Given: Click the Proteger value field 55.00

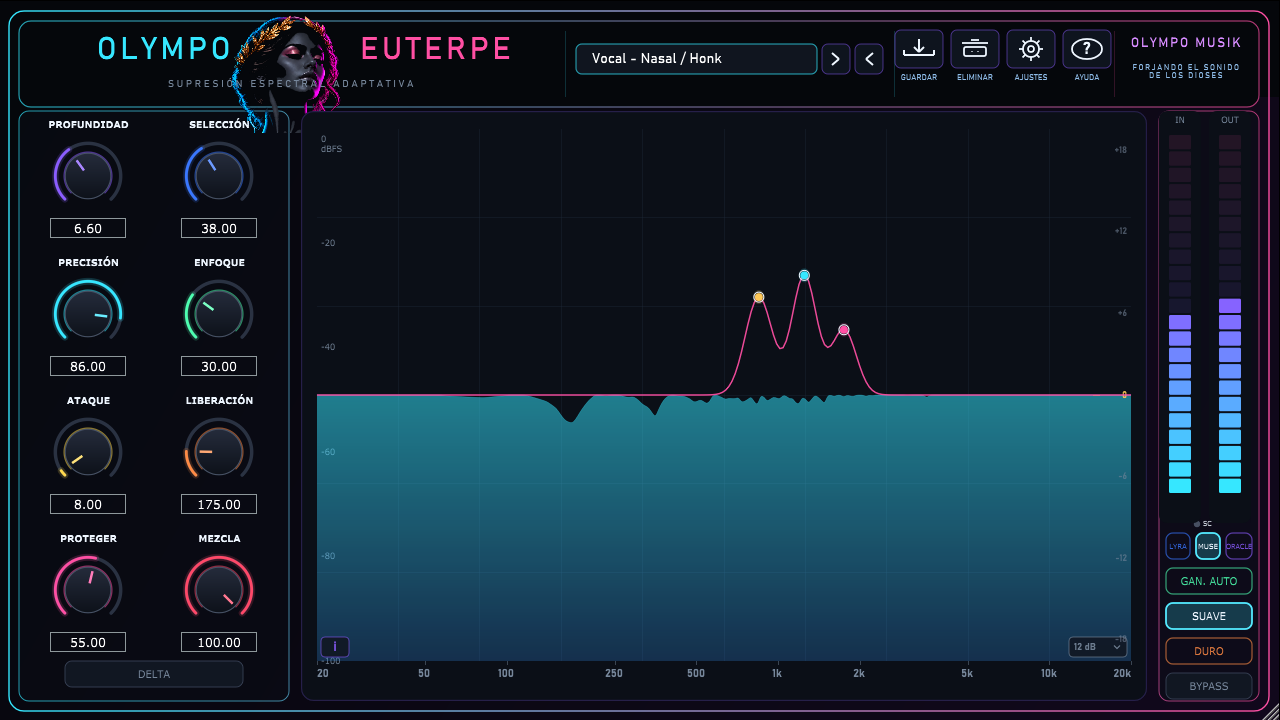Looking at the screenshot, I should tap(88, 642).
